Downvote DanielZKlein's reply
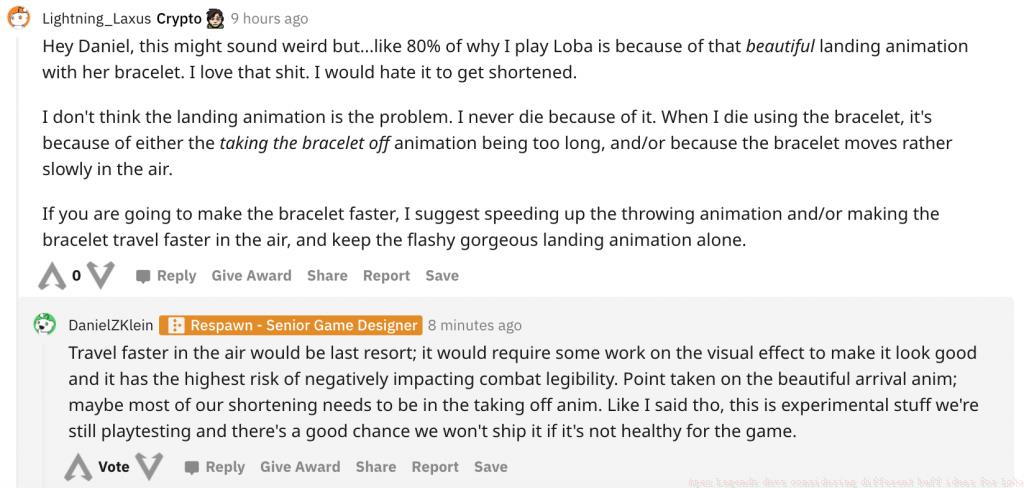This screenshot has height=488, width=1024. point(149,467)
